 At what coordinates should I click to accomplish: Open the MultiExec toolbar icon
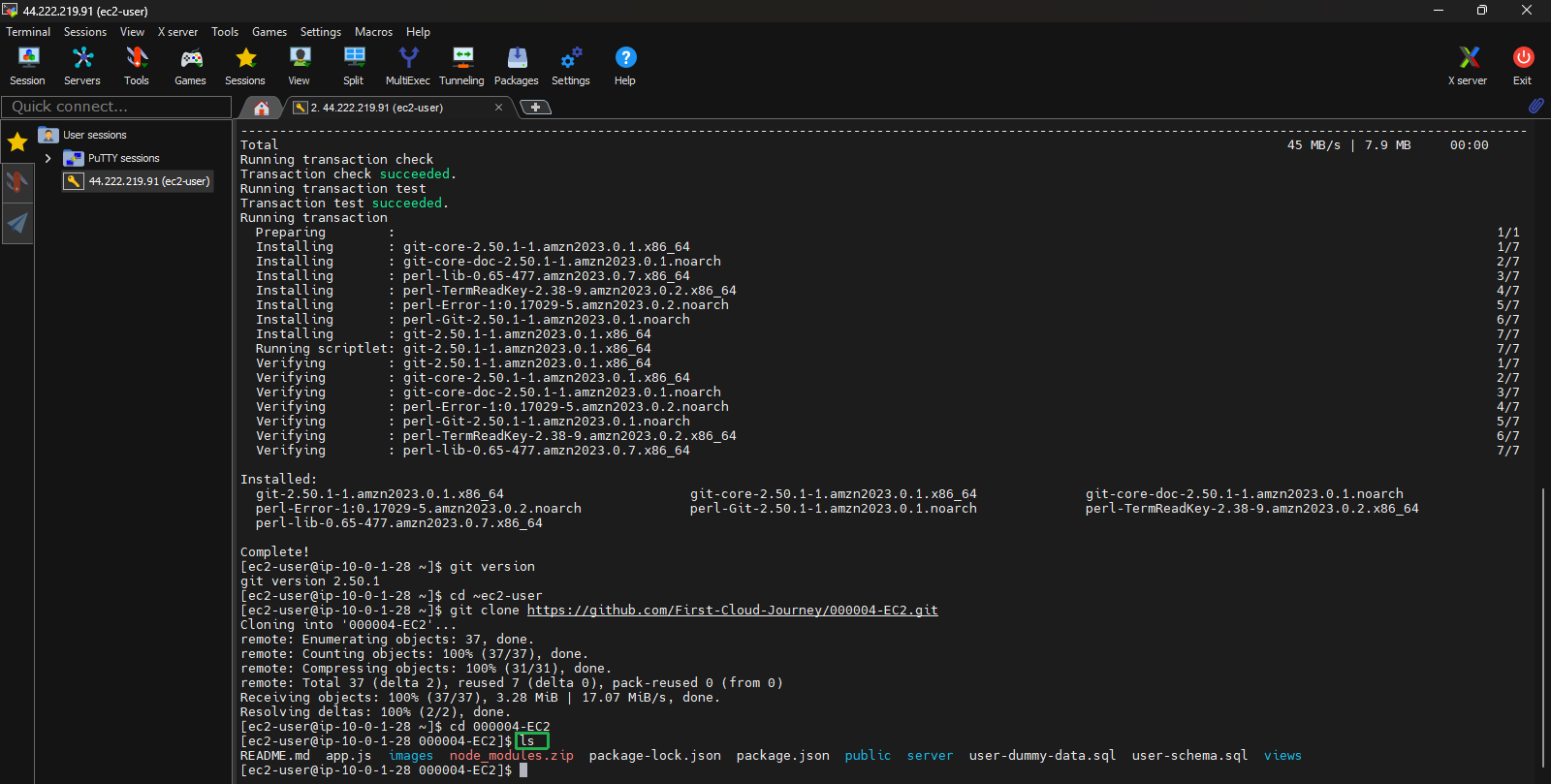tap(408, 66)
